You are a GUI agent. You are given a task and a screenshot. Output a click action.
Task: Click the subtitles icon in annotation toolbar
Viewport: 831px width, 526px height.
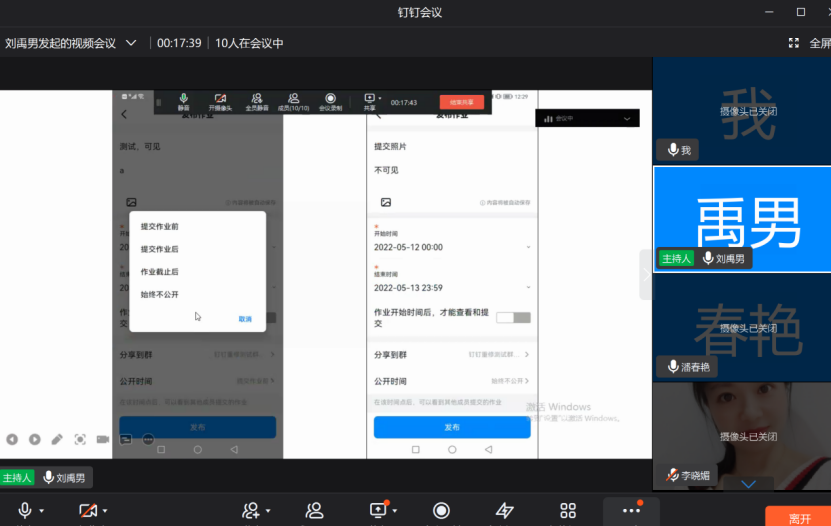126,439
